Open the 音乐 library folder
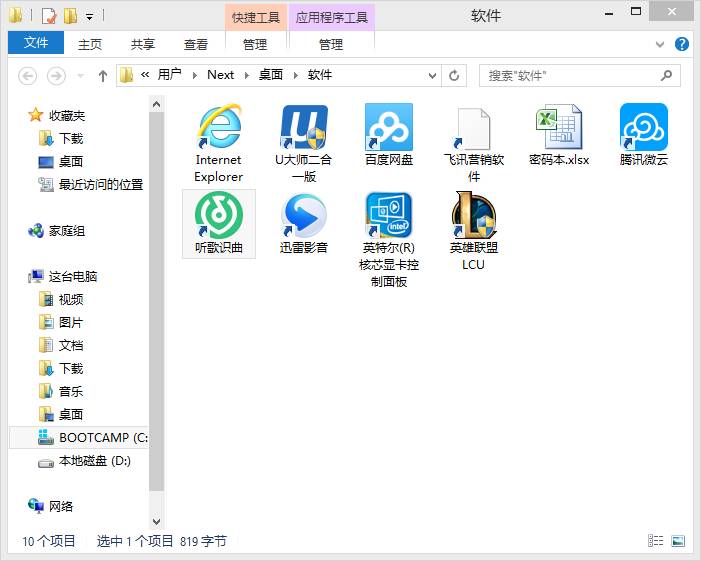 click(x=61, y=391)
